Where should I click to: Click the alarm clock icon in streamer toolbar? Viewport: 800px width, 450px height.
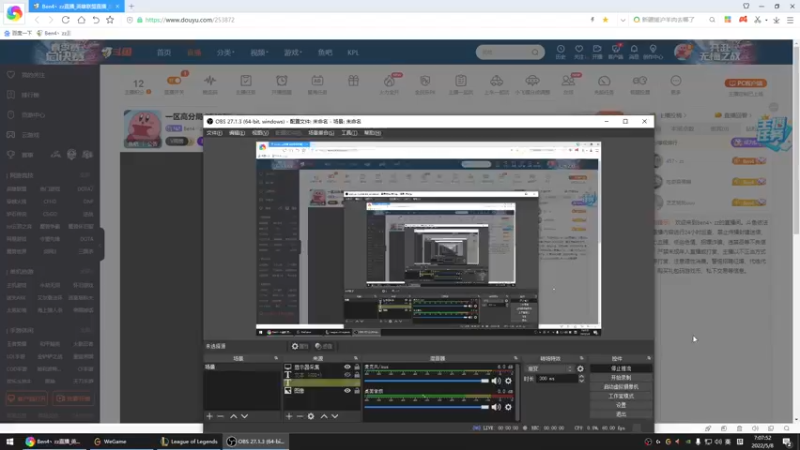tap(282, 83)
